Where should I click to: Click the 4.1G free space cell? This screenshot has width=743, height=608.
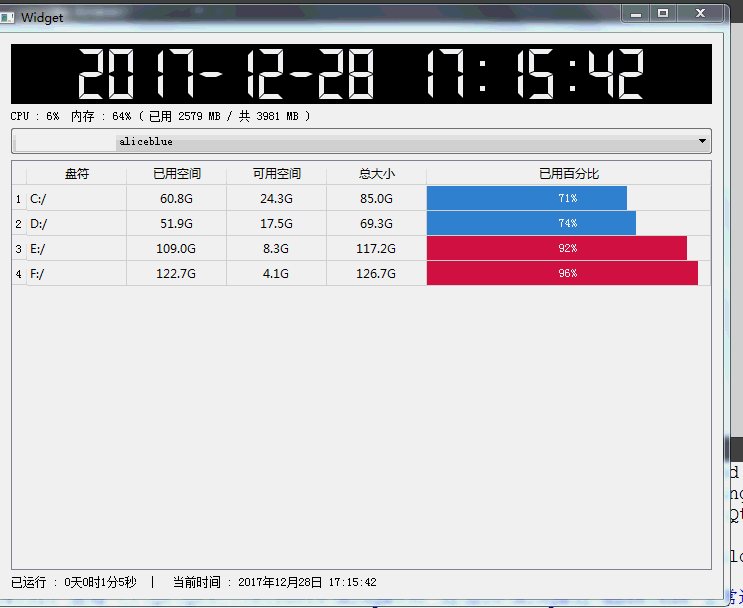click(277, 274)
